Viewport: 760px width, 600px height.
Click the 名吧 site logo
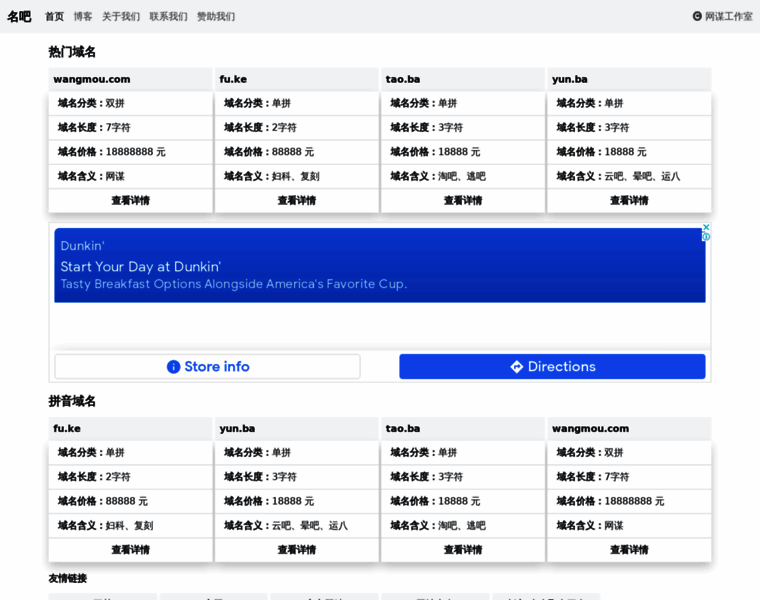point(19,16)
